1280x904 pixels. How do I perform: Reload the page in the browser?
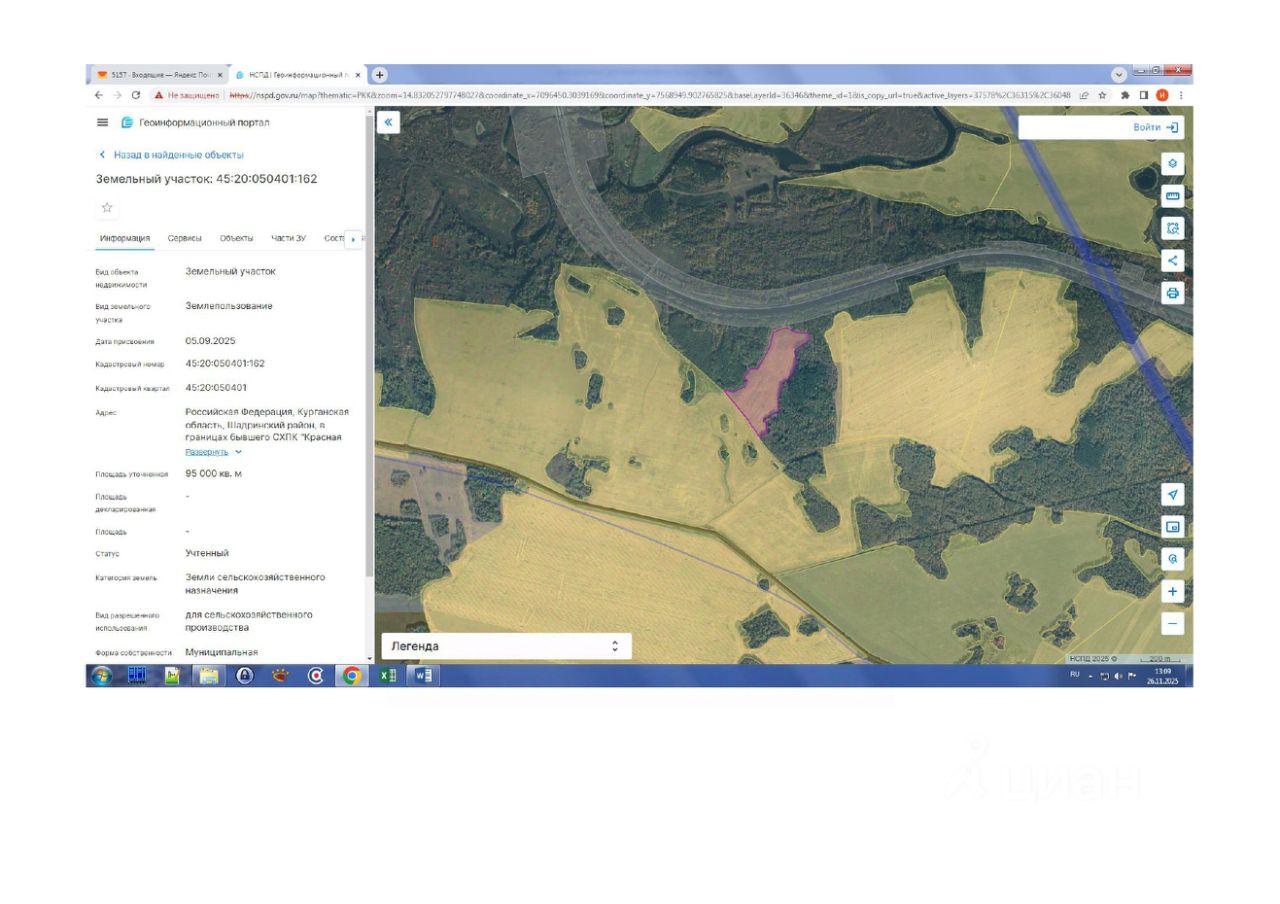[x=136, y=95]
